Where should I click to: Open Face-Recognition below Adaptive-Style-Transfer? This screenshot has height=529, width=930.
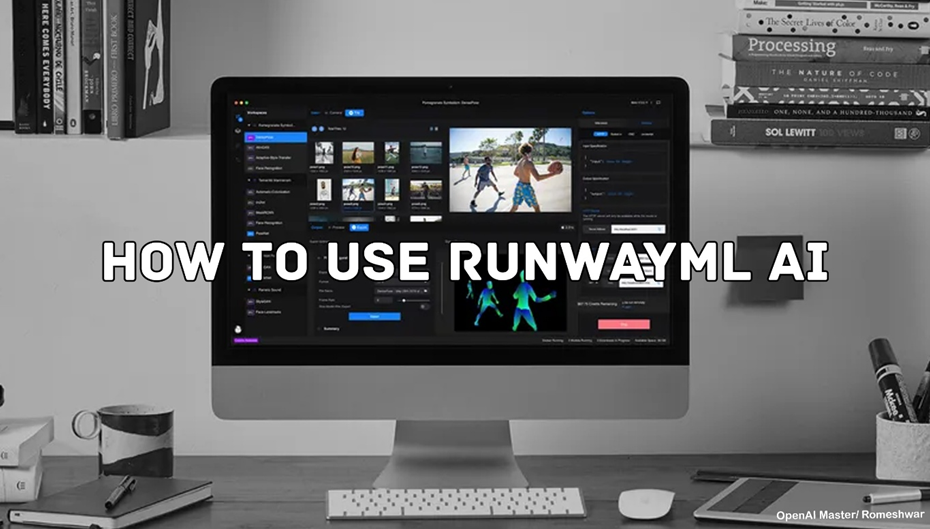click(x=269, y=168)
